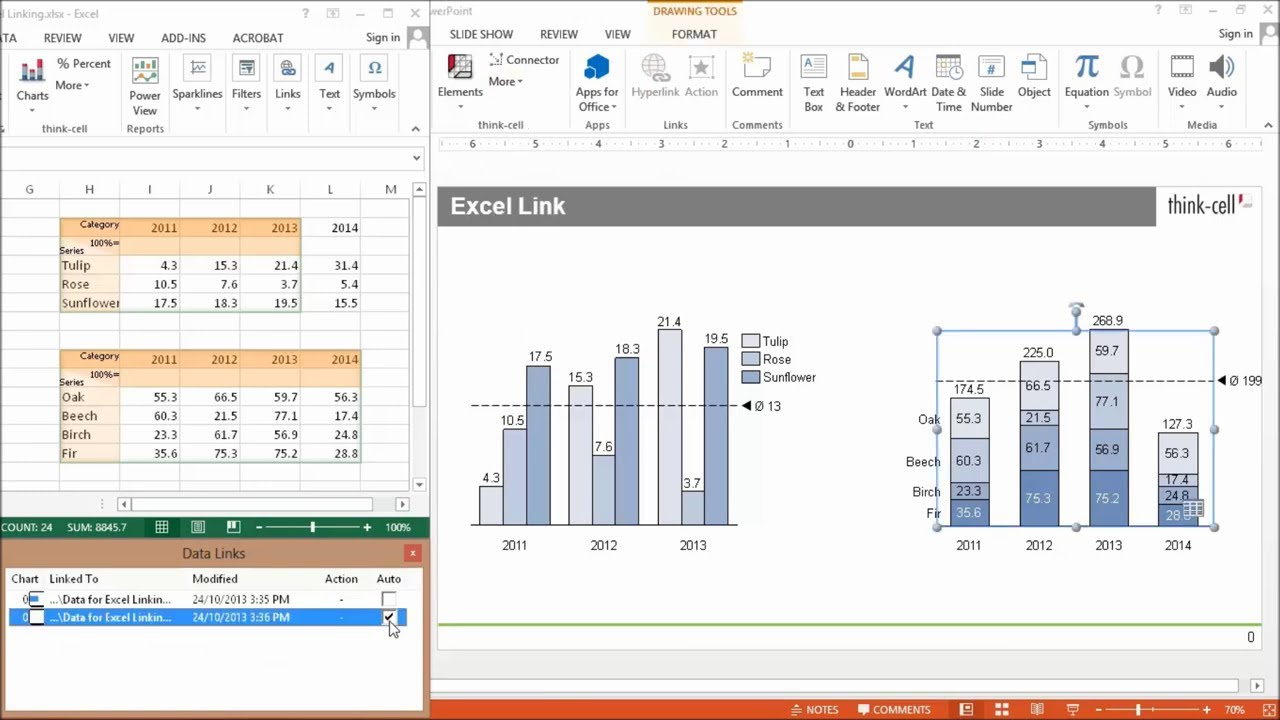Expand Excel formula bar
Image resolution: width=1280 pixels, height=720 pixels.
(x=416, y=158)
